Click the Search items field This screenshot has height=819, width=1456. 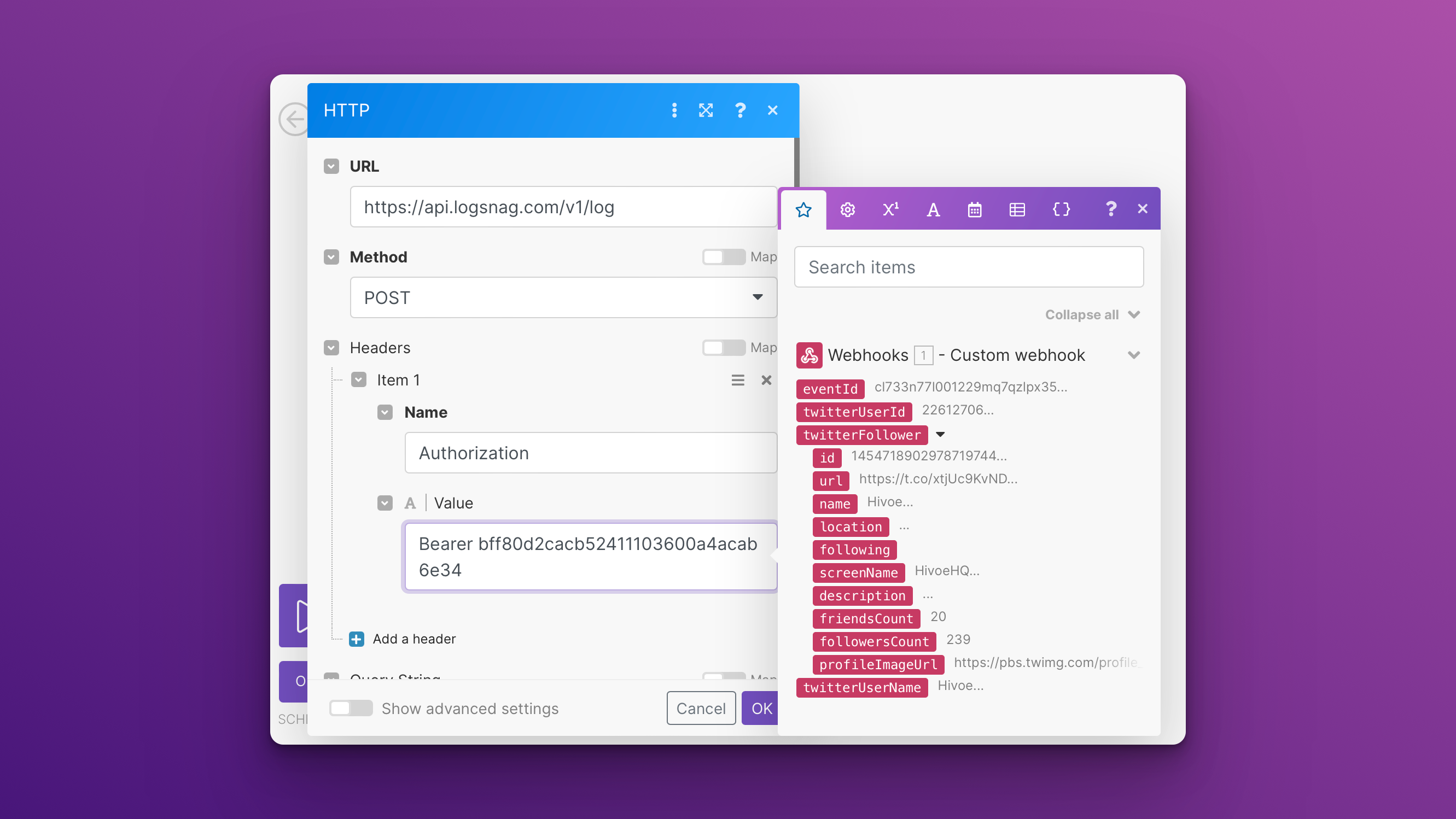point(968,267)
